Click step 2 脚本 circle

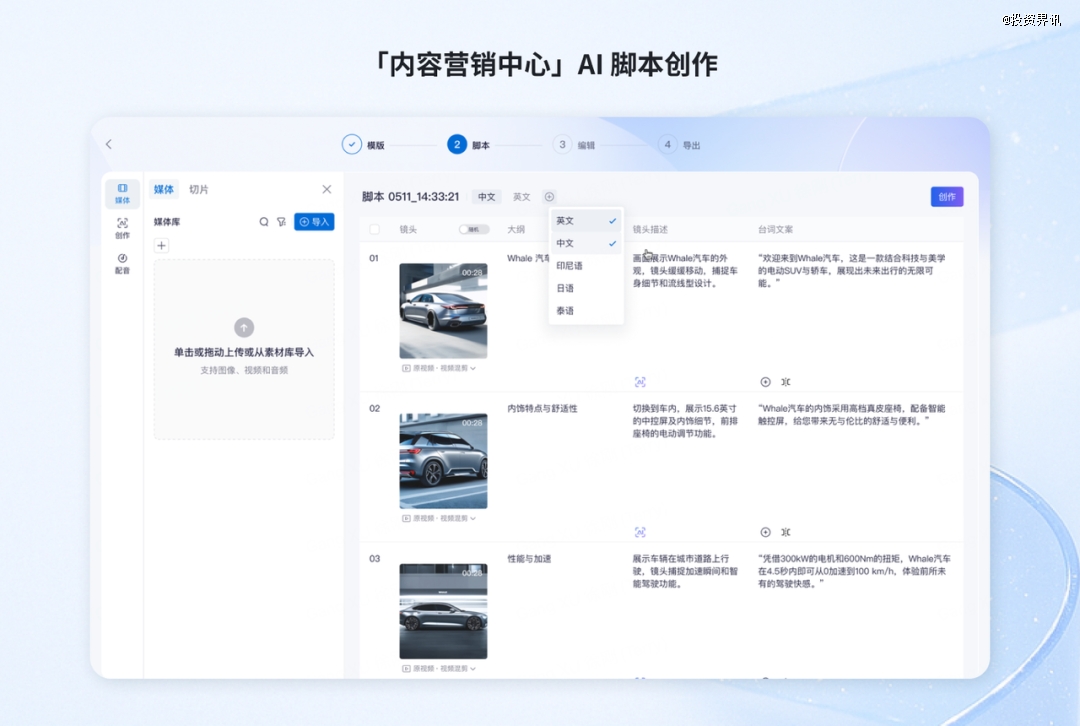tap(457, 144)
